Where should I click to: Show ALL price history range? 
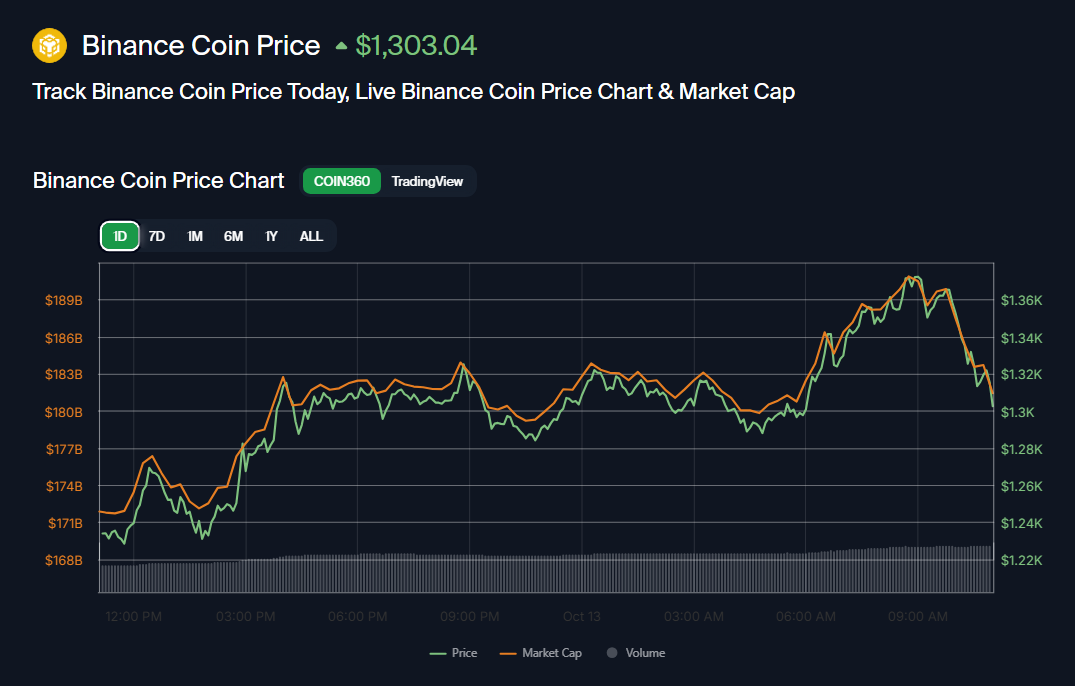point(311,236)
